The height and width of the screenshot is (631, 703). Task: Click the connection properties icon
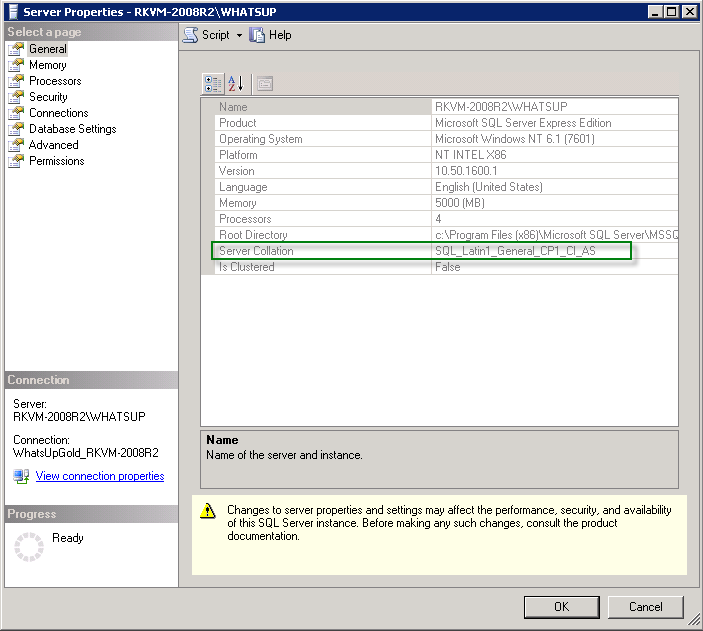(22, 476)
